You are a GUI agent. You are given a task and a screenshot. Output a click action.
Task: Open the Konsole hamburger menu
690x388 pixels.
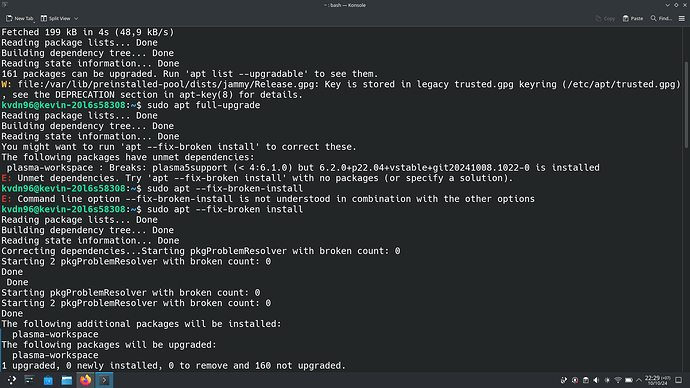point(682,18)
